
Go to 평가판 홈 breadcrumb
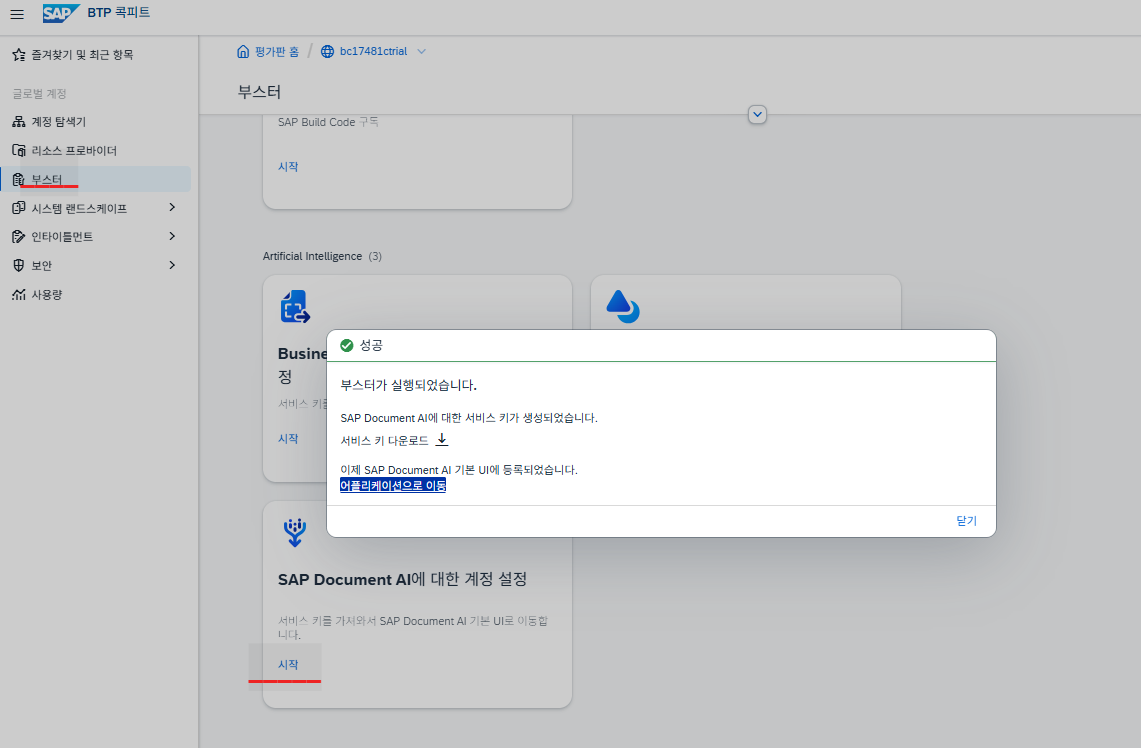pyautogui.click(x=277, y=52)
